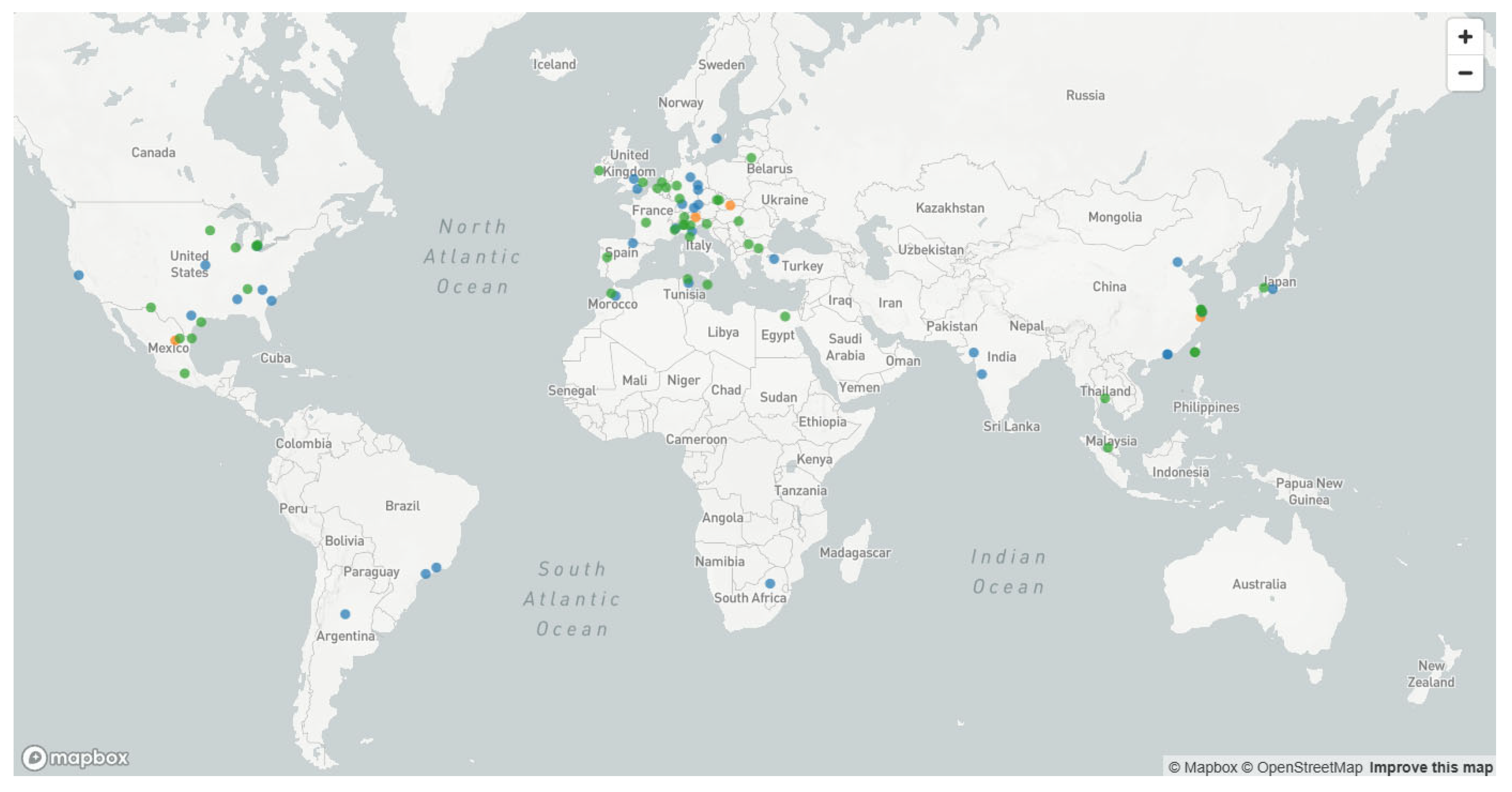Image resolution: width=1512 pixels, height=792 pixels.
Task: Click the green marker in southern Mexico
Action: [x=184, y=373]
